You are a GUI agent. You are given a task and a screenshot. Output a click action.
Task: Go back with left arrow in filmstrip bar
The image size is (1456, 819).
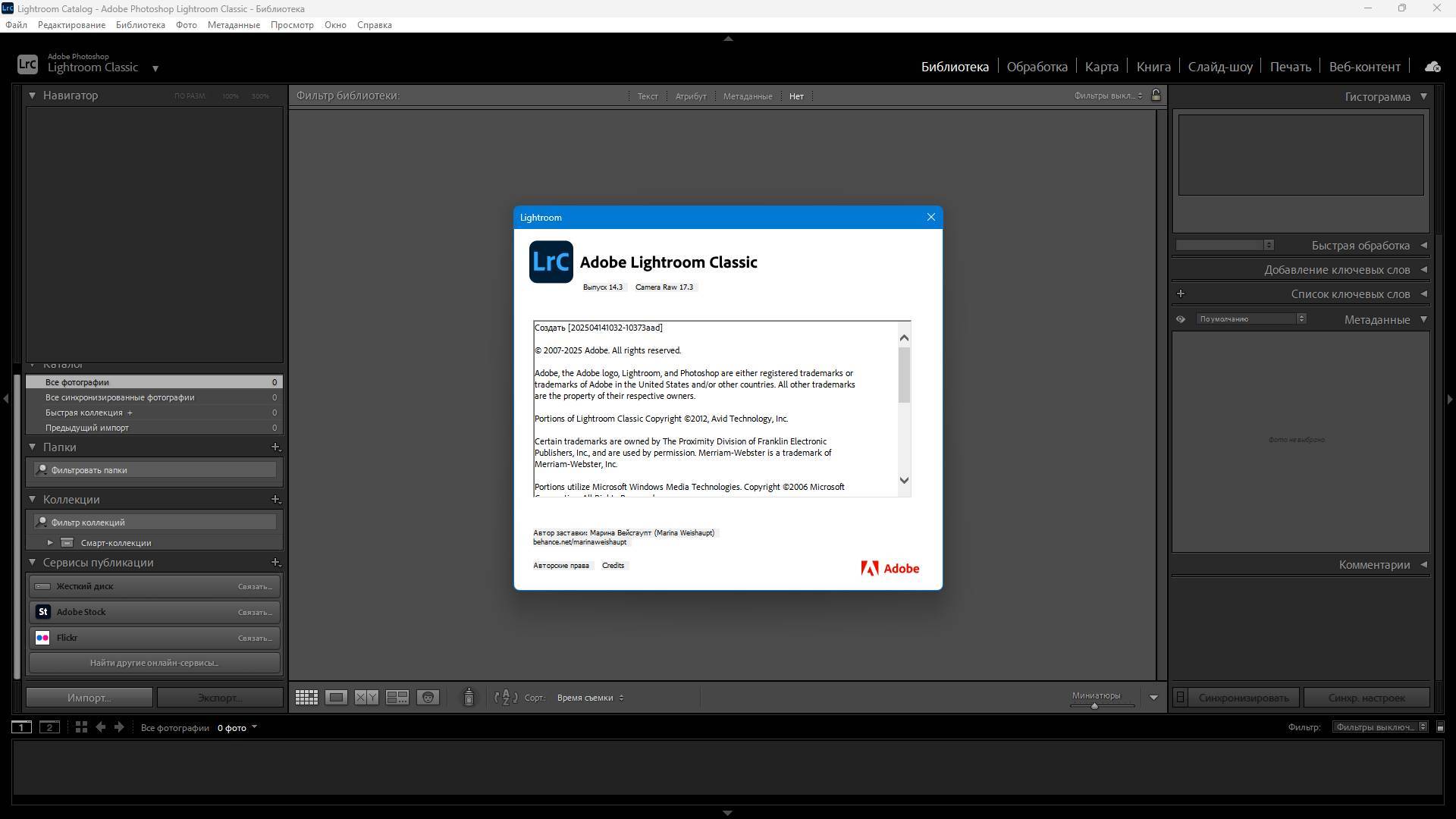pos(100,727)
